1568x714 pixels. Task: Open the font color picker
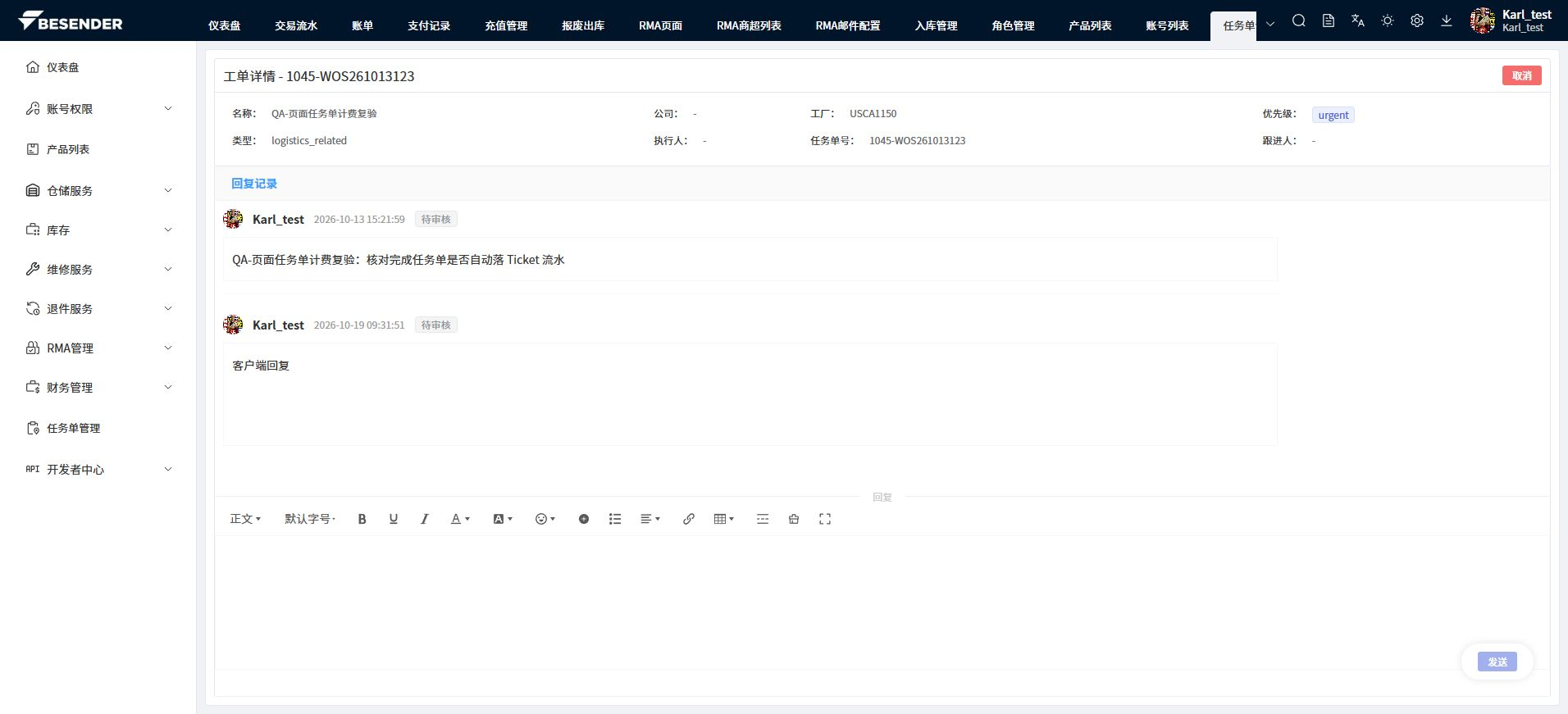click(461, 519)
